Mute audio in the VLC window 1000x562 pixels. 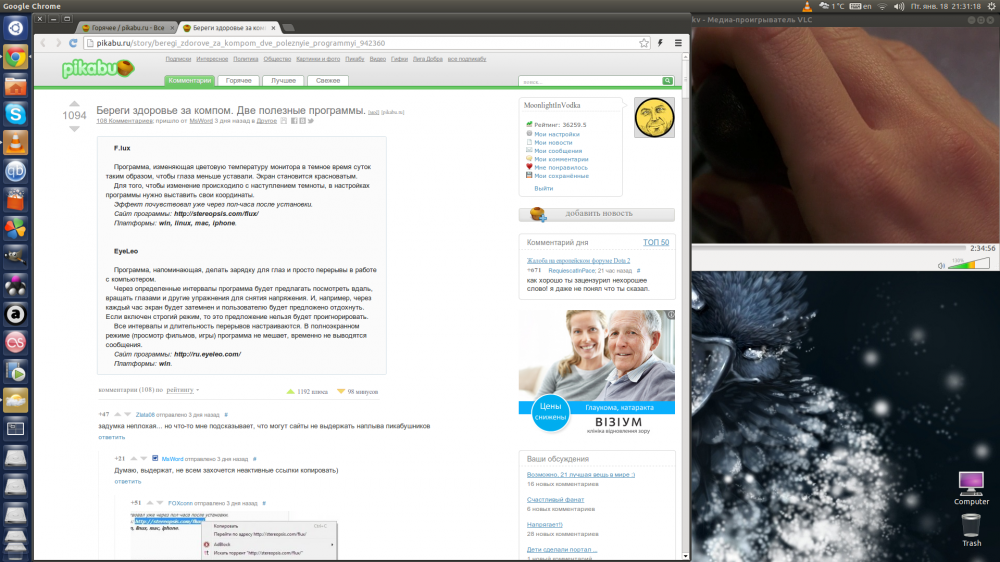click(941, 265)
